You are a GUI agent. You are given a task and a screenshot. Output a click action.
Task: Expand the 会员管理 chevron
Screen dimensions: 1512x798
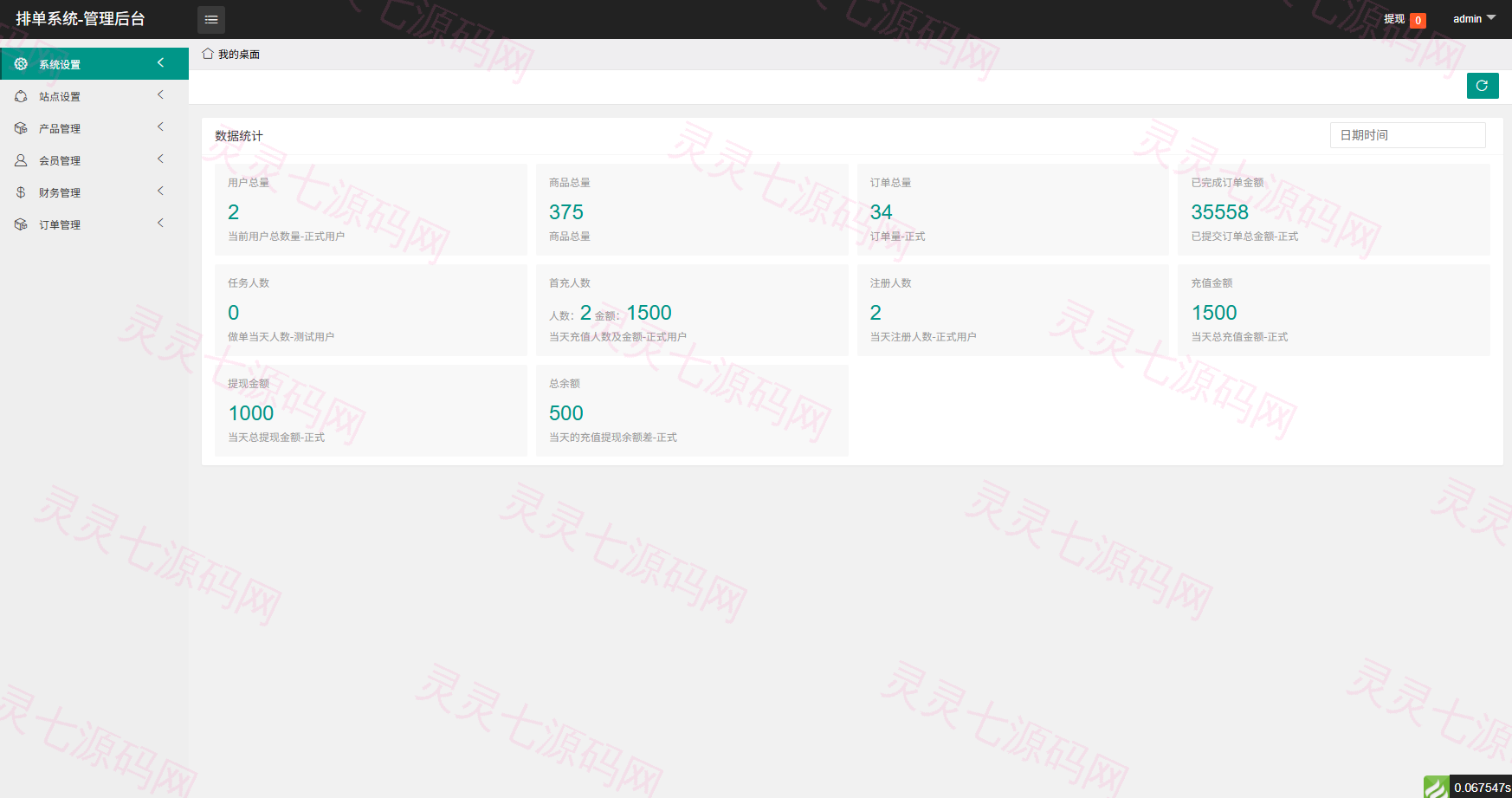coord(160,159)
